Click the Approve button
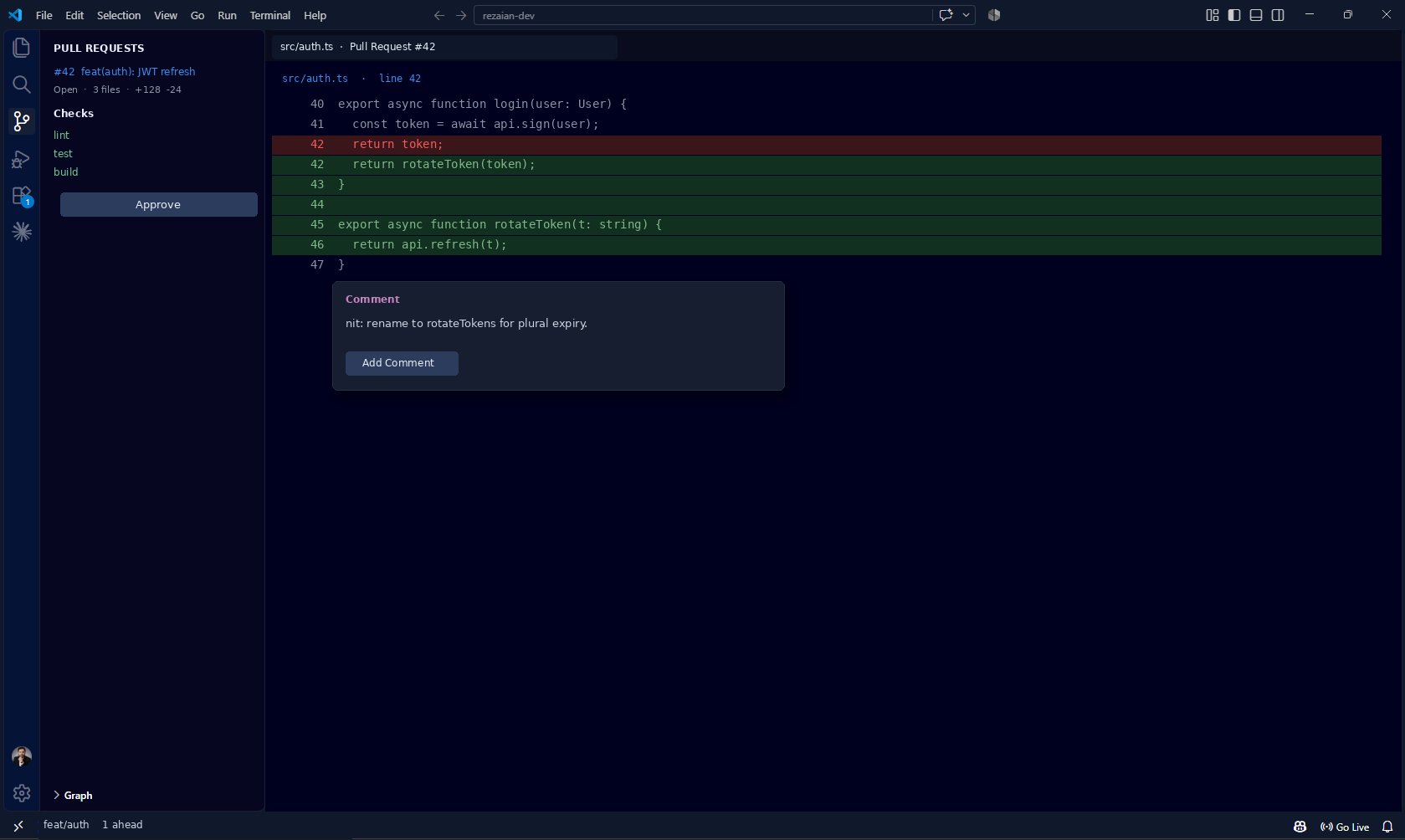Viewport: 1405px width, 840px height. point(159,205)
